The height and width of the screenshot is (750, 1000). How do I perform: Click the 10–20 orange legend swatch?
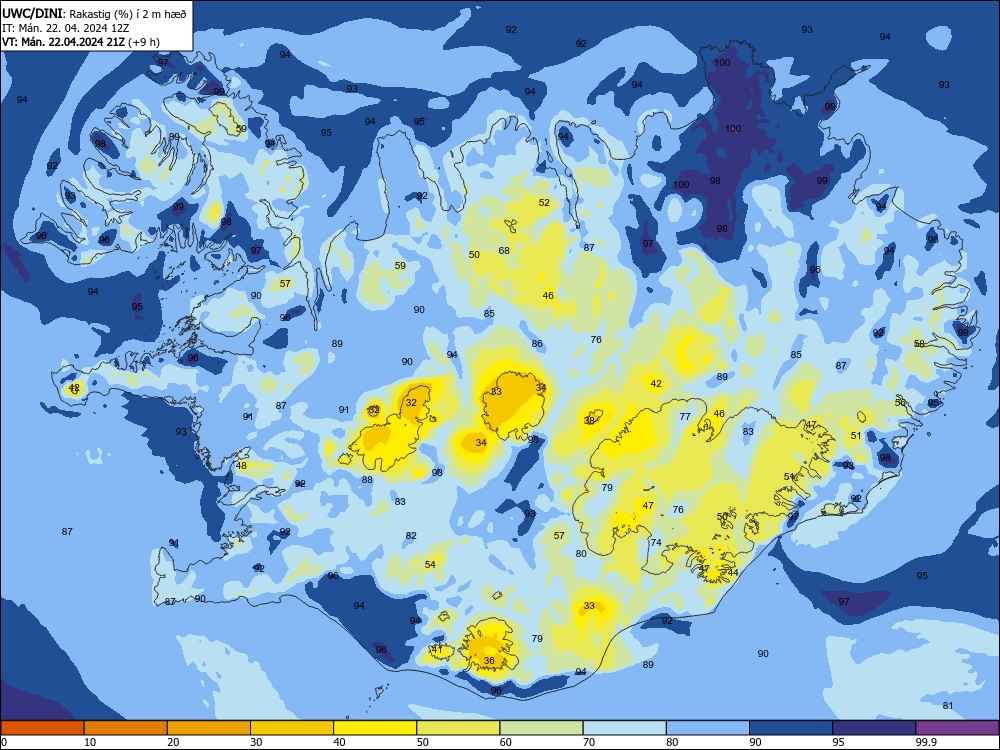(126, 728)
